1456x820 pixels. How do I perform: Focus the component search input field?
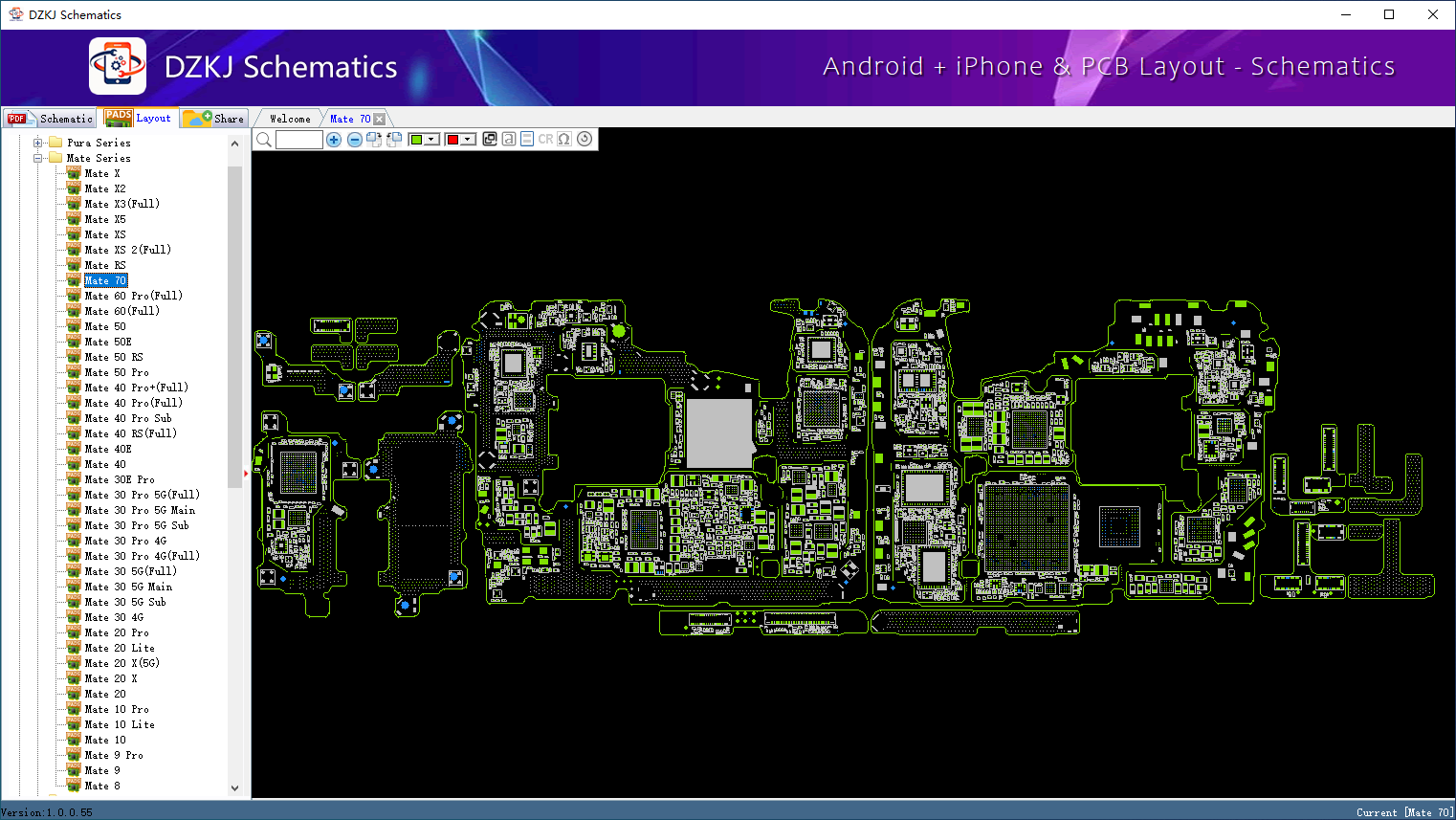pos(299,140)
